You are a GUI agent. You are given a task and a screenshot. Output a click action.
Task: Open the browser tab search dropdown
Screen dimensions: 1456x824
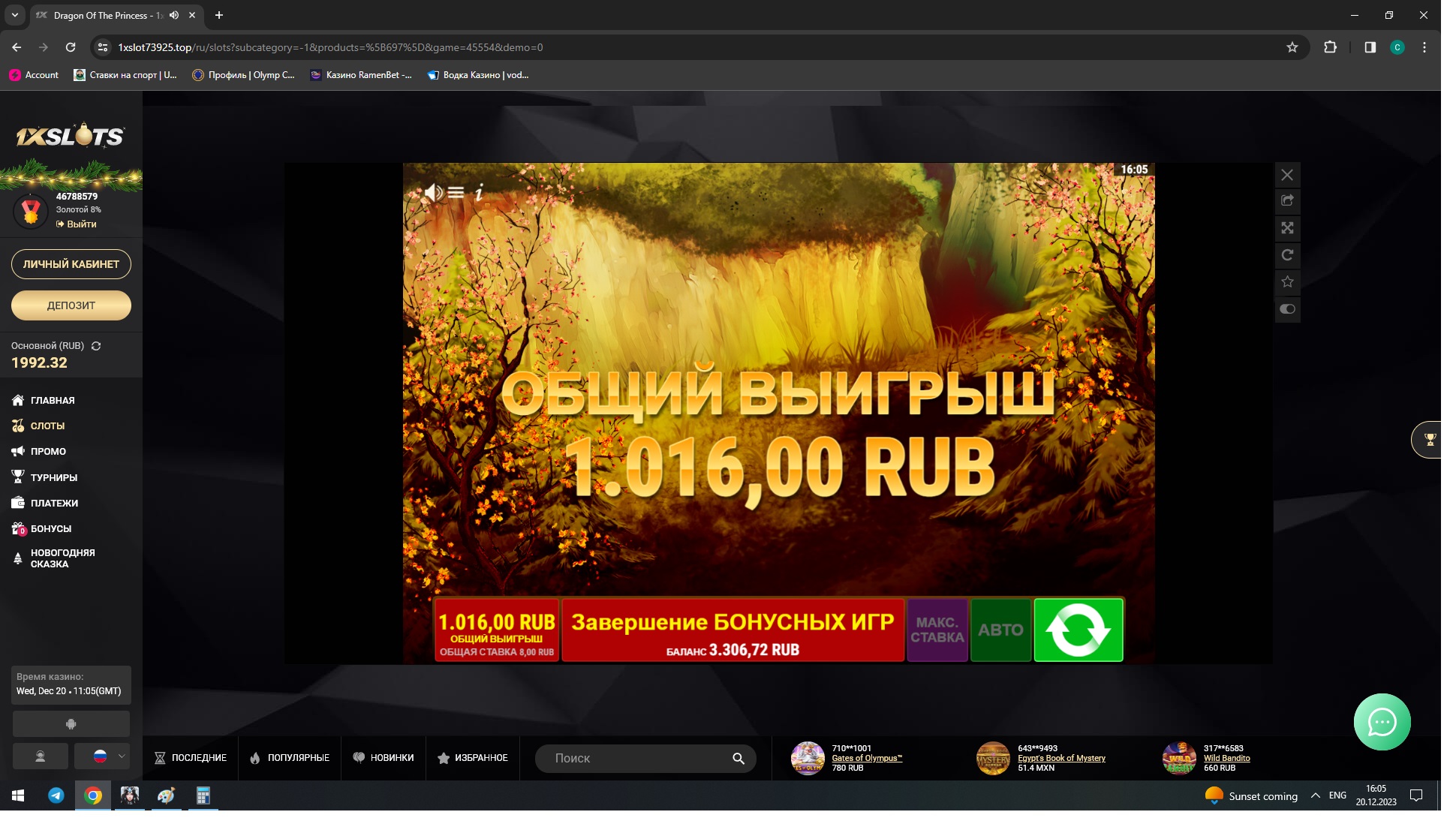pos(14,15)
